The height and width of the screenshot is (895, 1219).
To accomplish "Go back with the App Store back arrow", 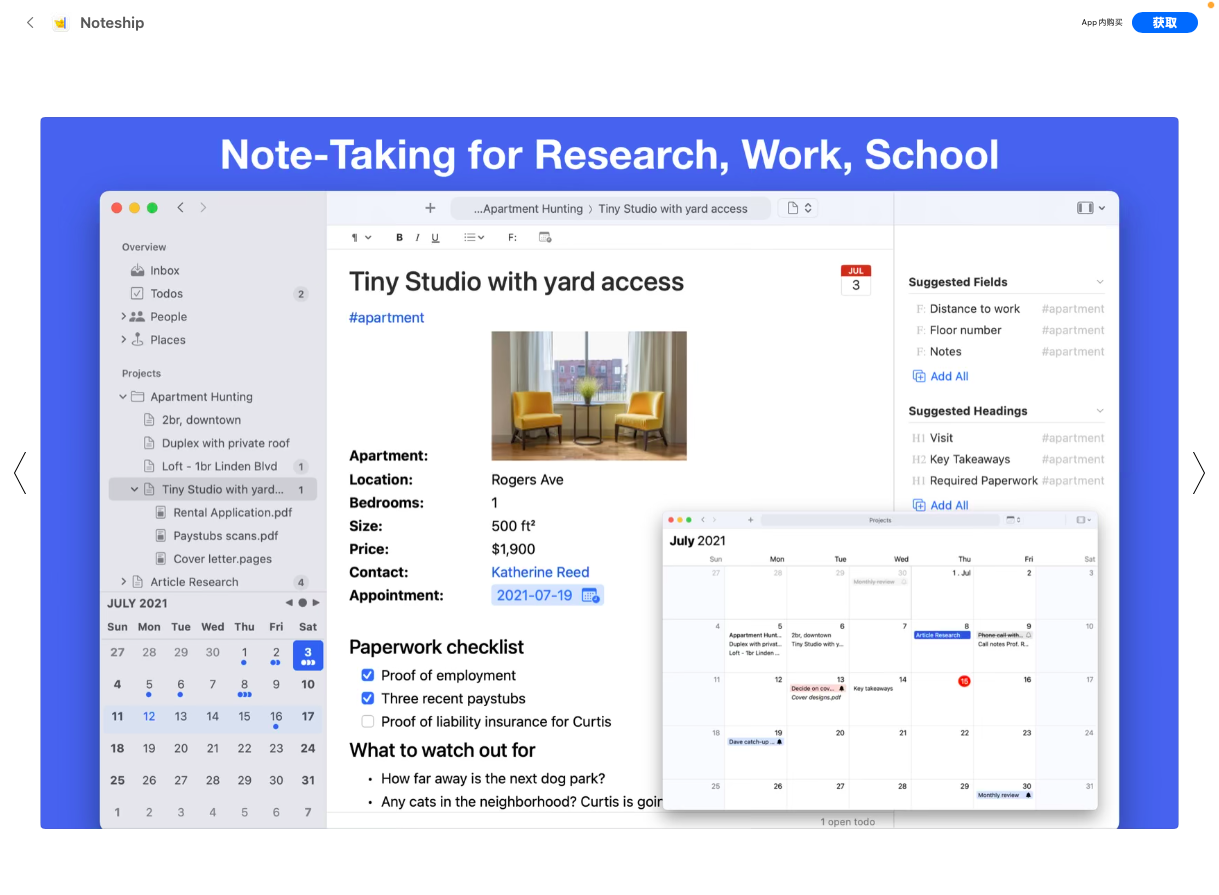I will pos(30,22).
